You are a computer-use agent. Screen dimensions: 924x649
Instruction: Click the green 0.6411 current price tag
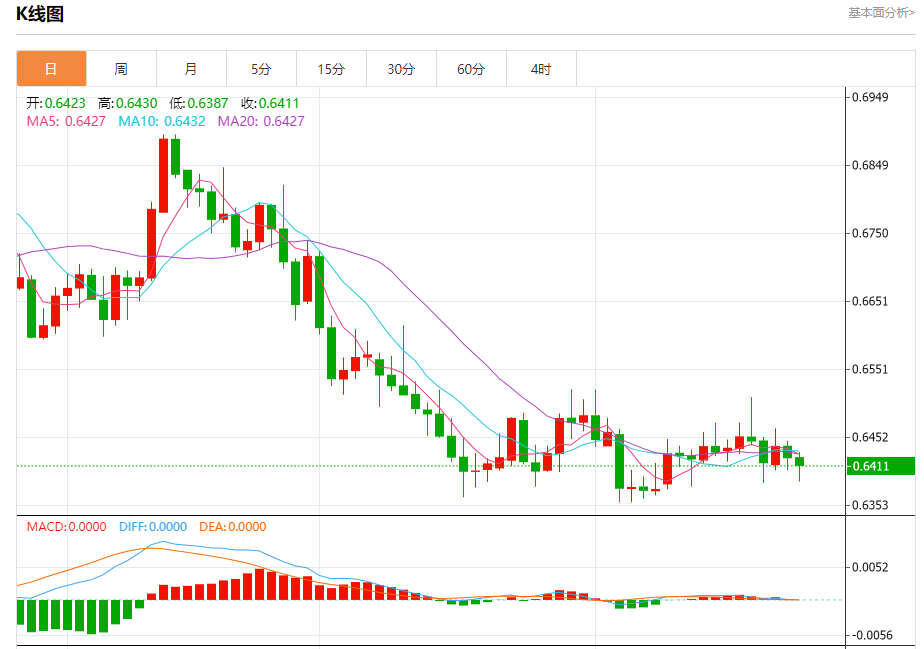pyautogui.click(x=880, y=466)
